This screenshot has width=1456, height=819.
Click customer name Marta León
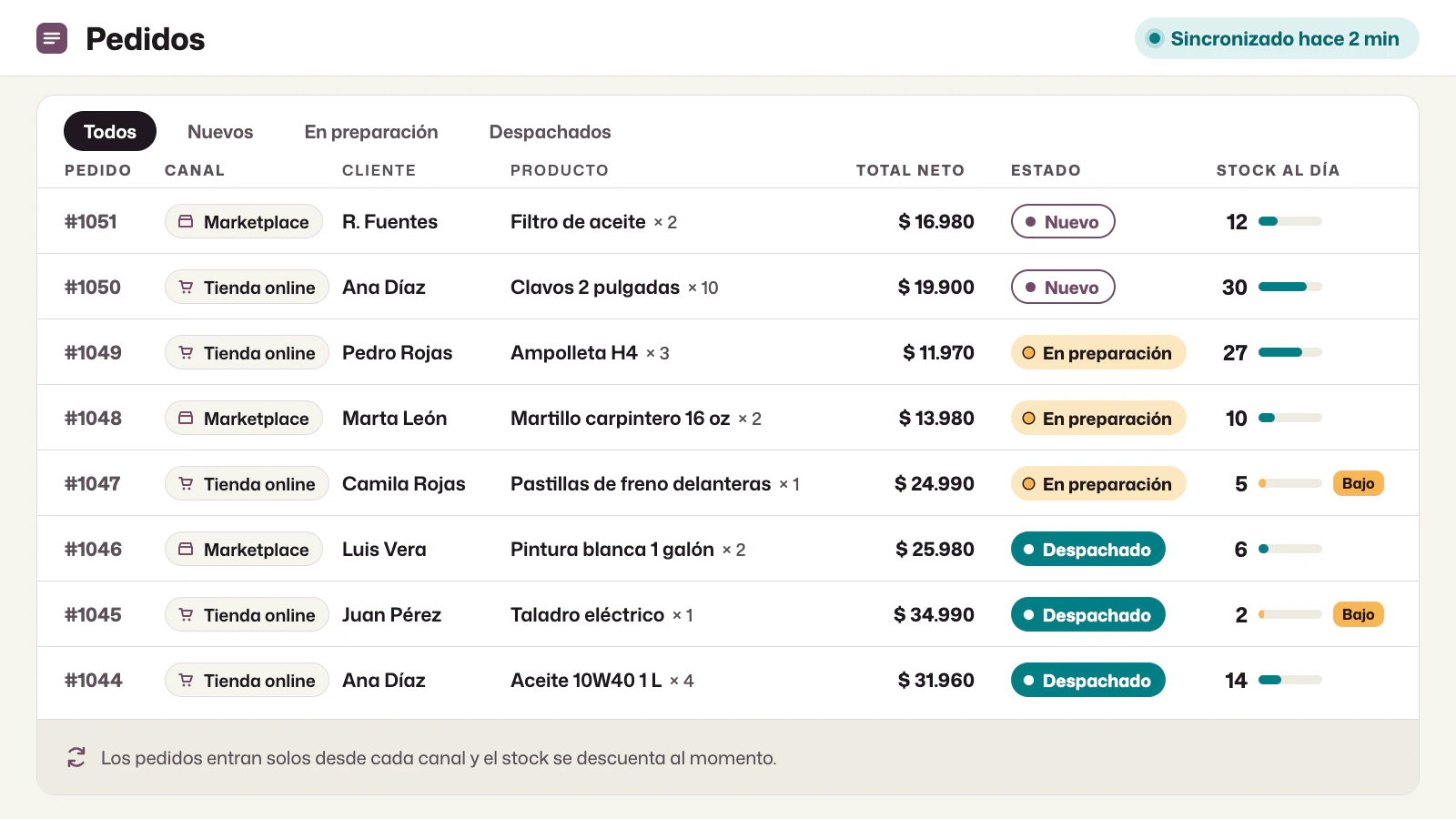394,418
